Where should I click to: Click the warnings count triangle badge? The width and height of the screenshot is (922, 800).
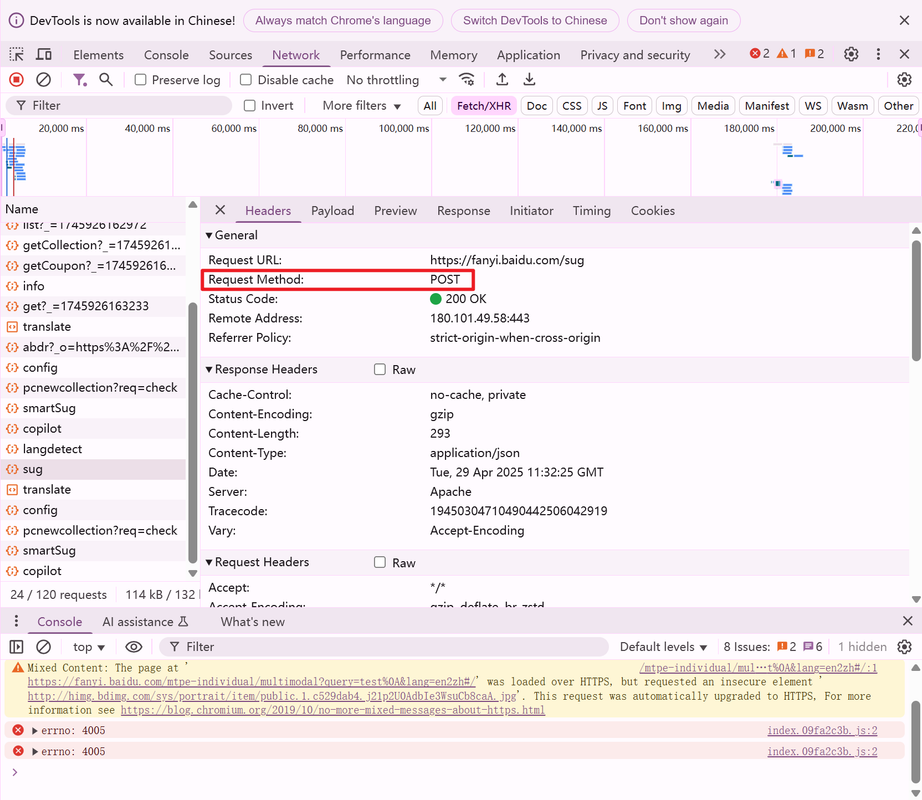(x=786, y=54)
